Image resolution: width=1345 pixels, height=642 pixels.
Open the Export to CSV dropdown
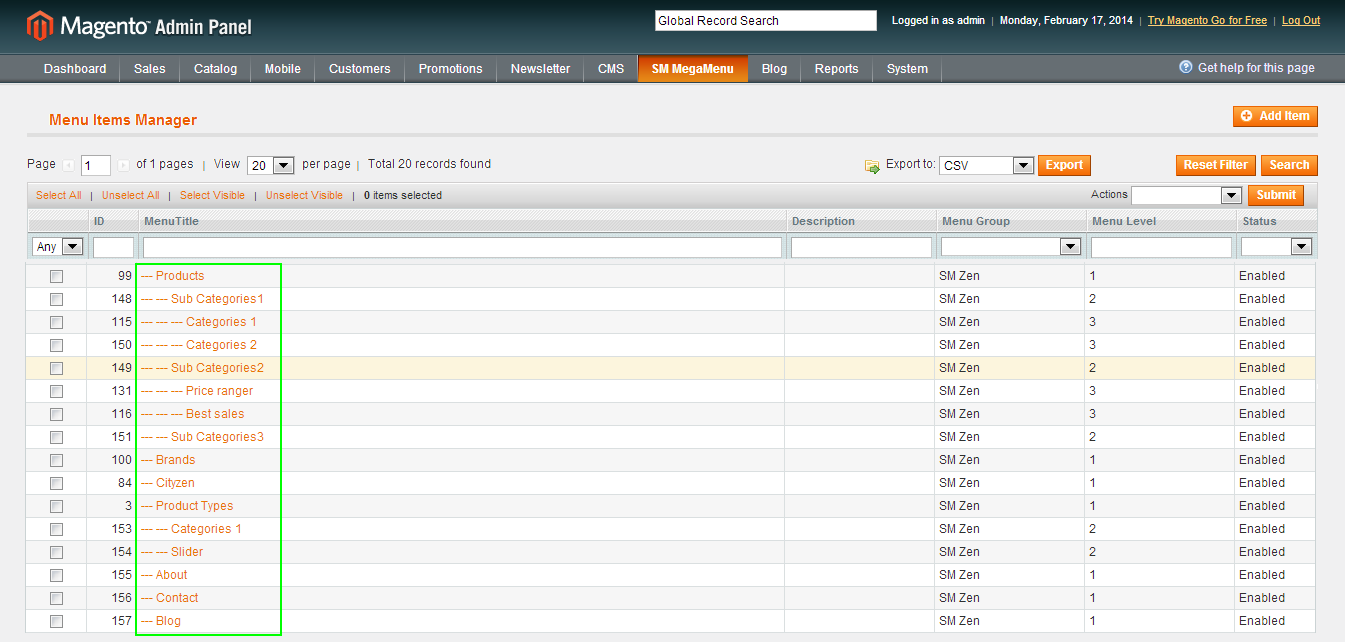tap(986, 166)
